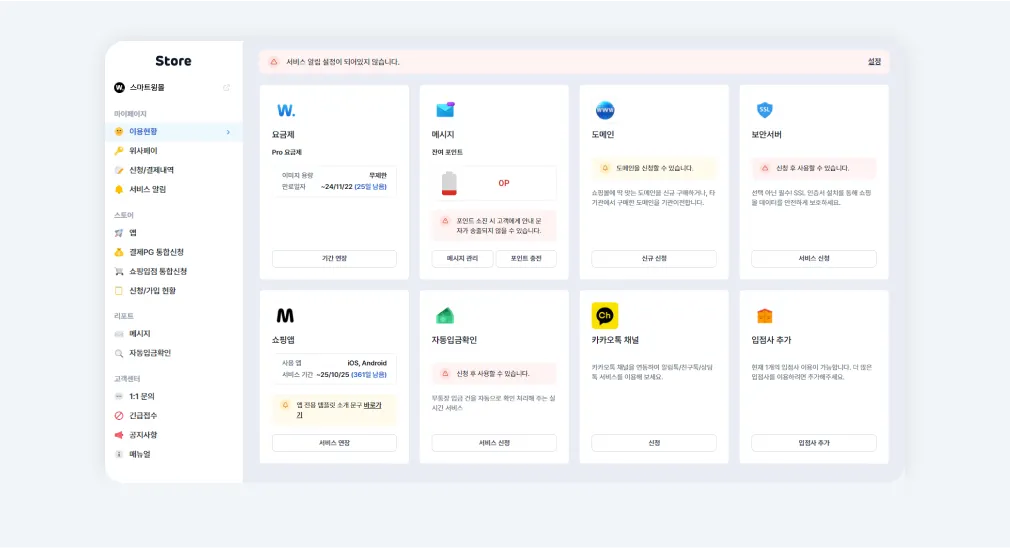
Task: Open 이용현황 in the sidebar
Action: coord(174,131)
